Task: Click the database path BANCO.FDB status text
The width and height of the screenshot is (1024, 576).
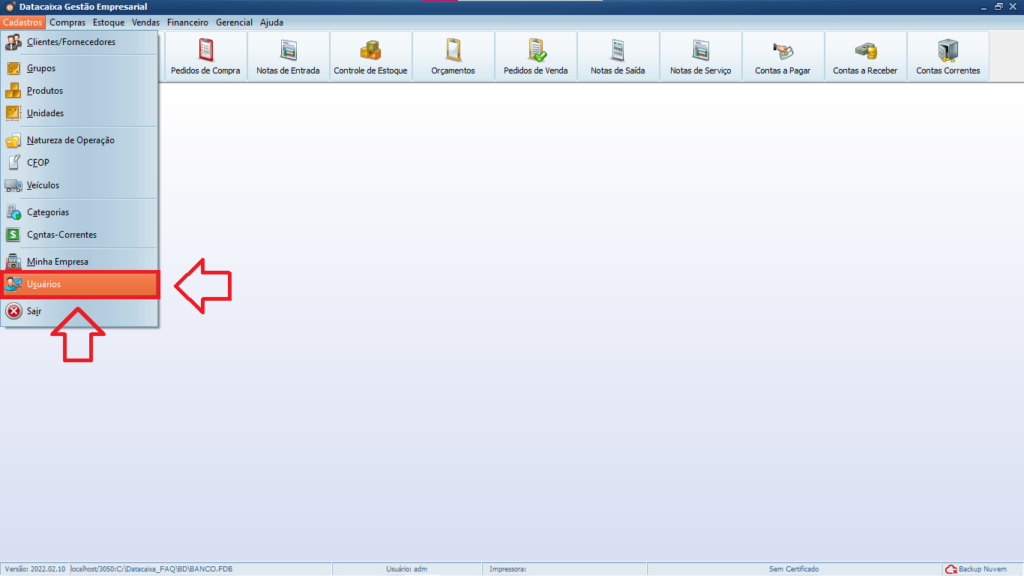Action: coord(152,569)
